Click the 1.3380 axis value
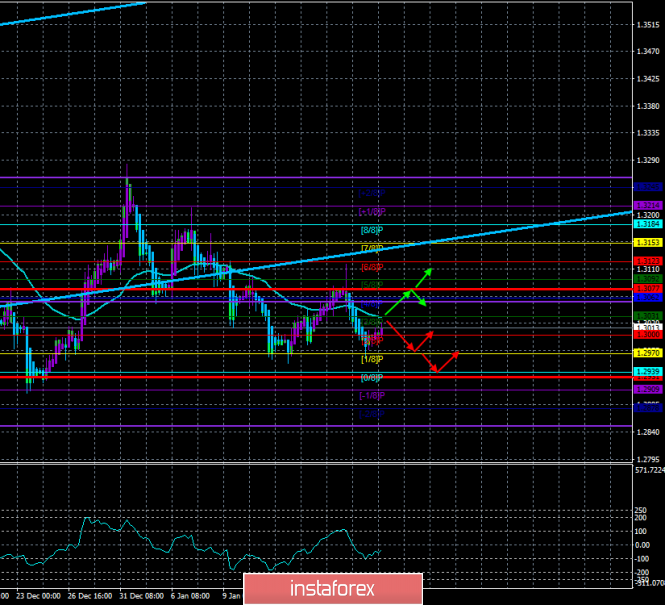 pos(648,106)
